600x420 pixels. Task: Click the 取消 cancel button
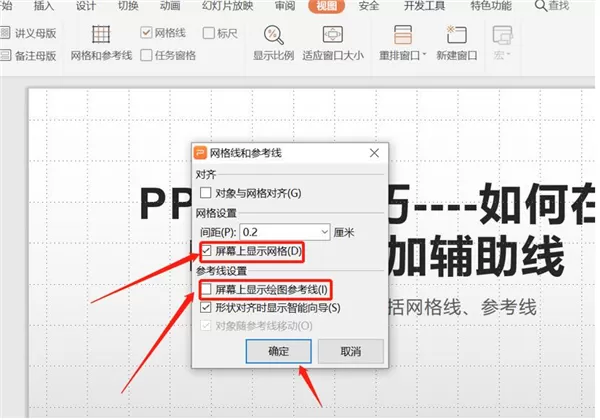tap(351, 351)
